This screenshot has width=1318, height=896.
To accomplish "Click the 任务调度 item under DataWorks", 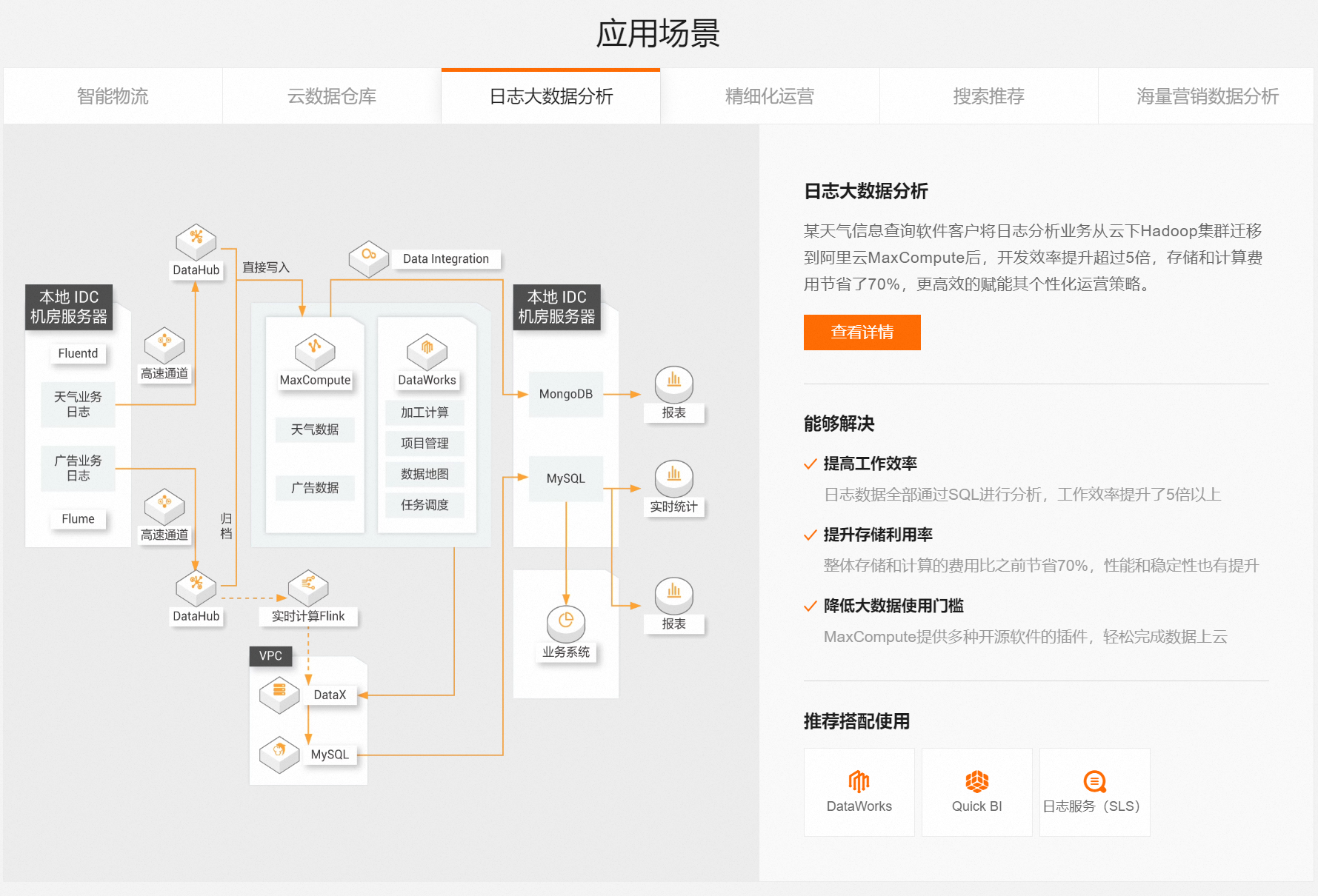I will [425, 505].
